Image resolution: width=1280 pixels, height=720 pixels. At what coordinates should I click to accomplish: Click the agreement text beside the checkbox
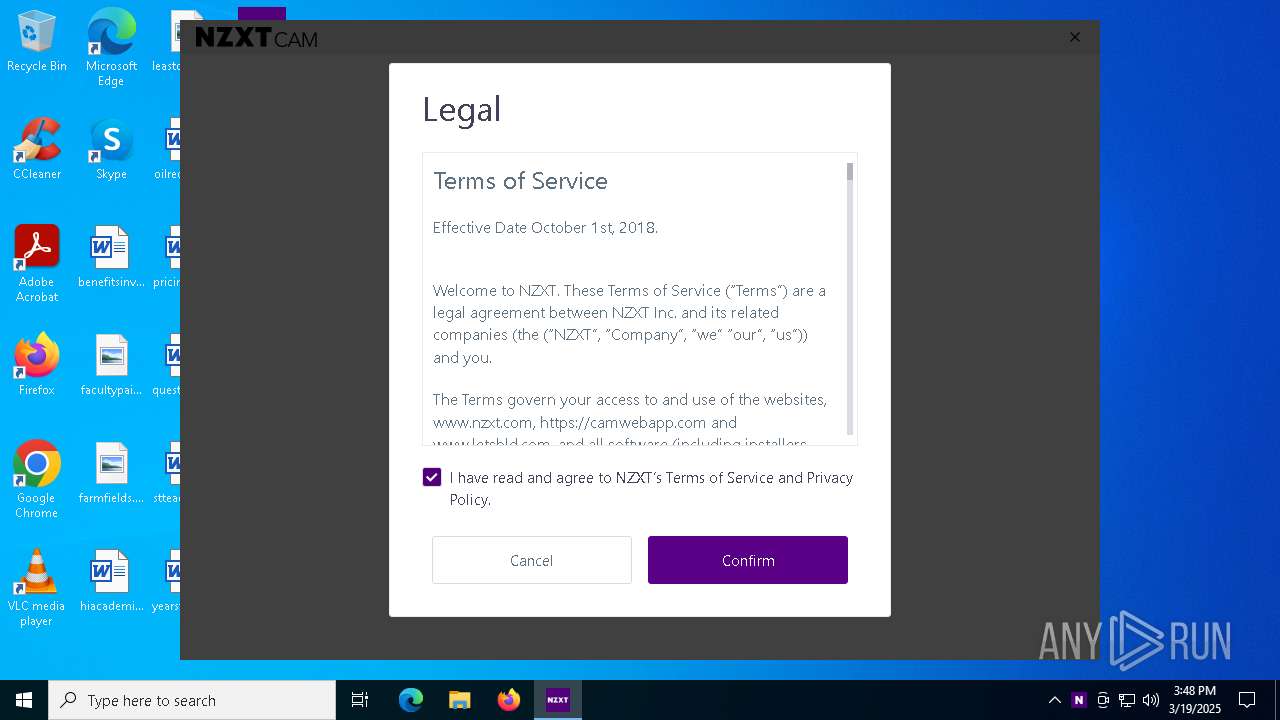point(651,488)
